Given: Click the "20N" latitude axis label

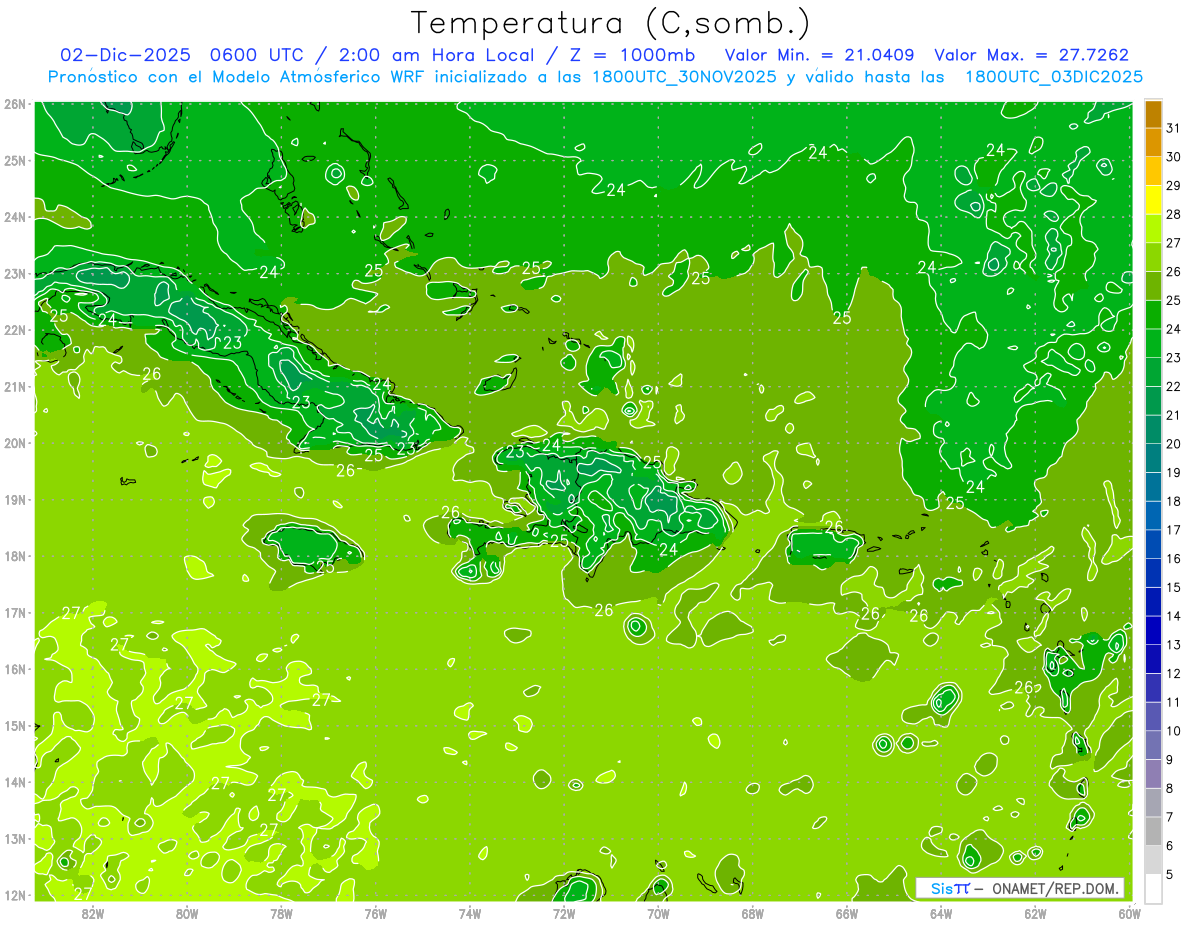Looking at the screenshot, I should (15, 443).
